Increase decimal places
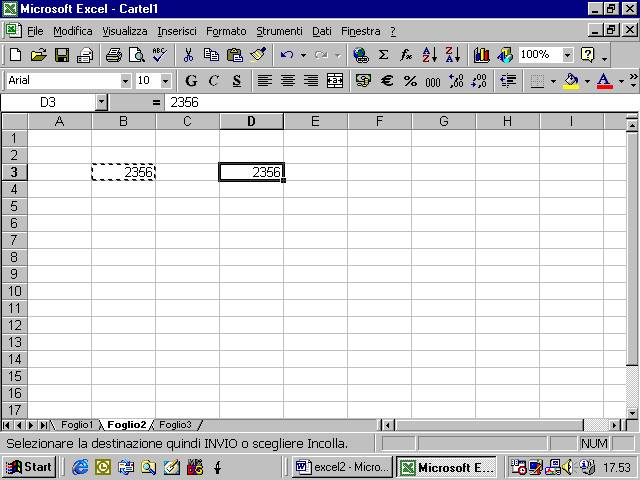This screenshot has height=480, width=640. click(x=456, y=80)
